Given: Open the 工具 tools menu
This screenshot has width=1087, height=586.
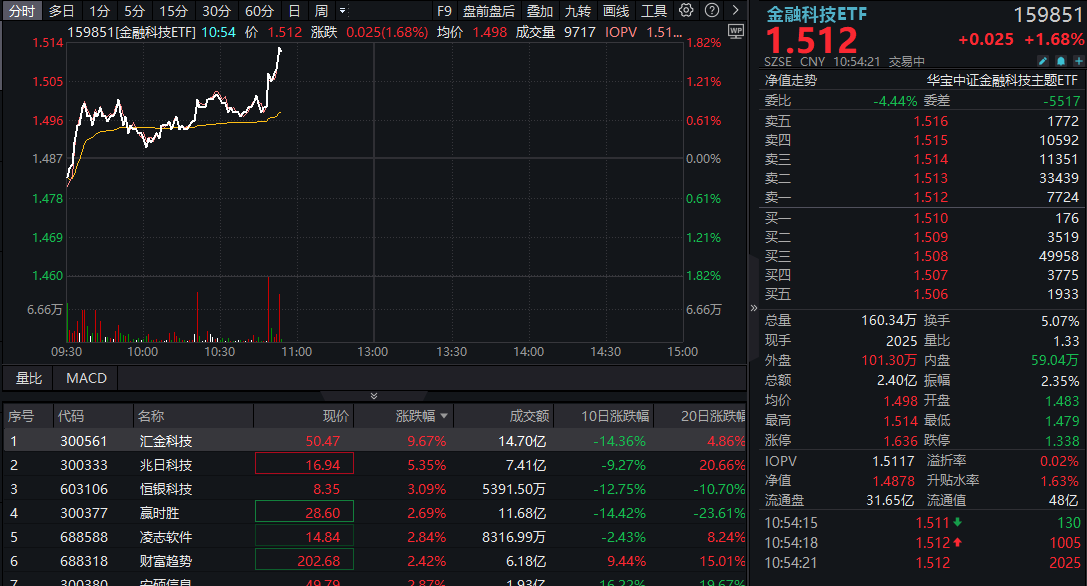Looking at the screenshot, I should [x=656, y=11].
